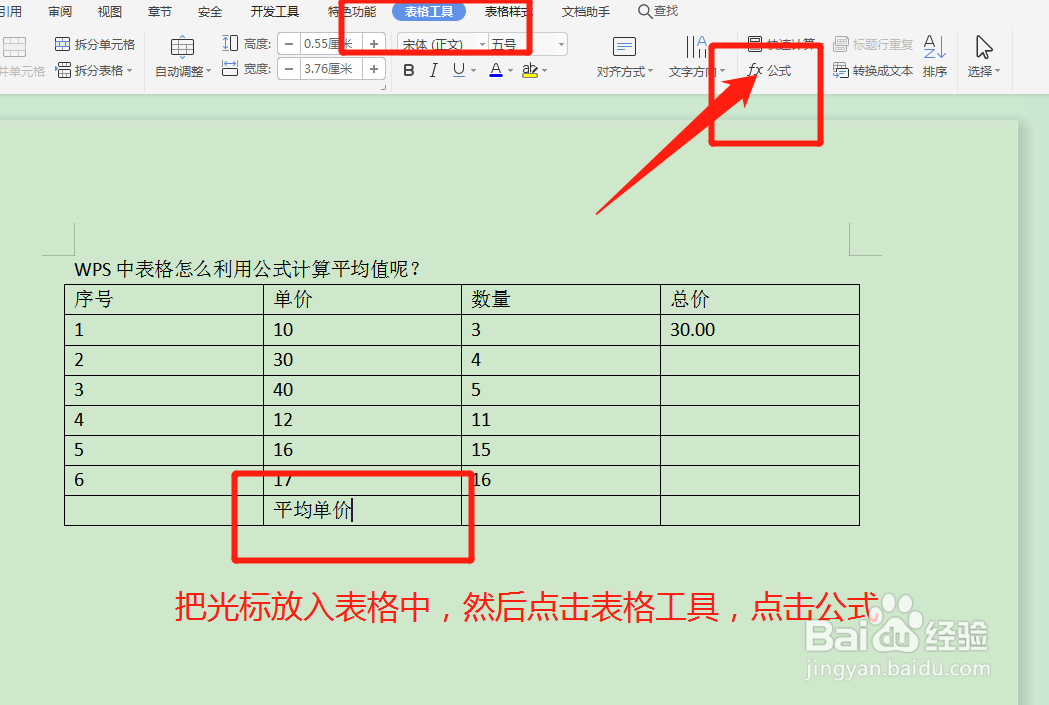Click the header cell 序号
Viewport: 1049px width, 705px height.
164,299
